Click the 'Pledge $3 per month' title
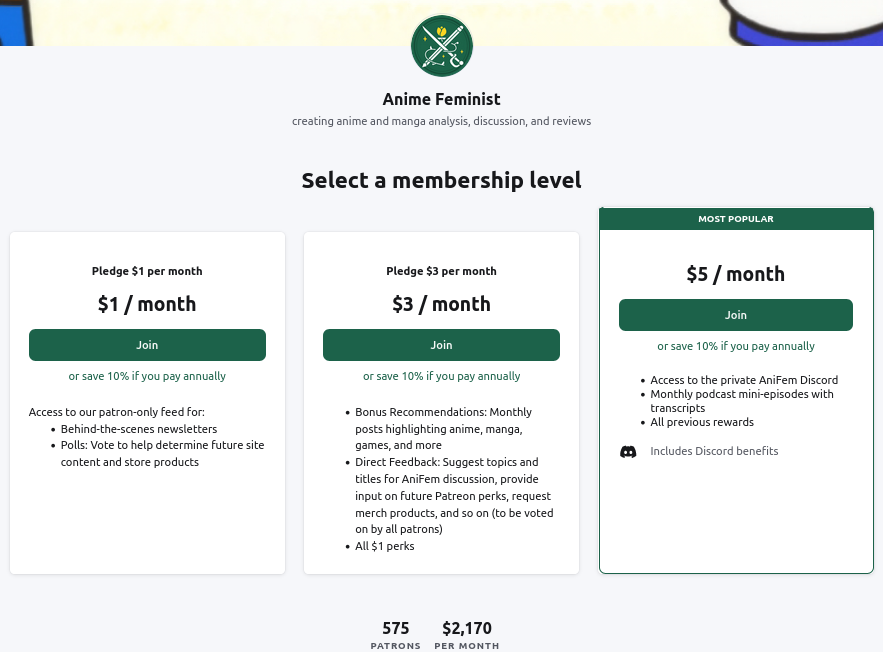Screen dimensions: 883x652 [441, 271]
